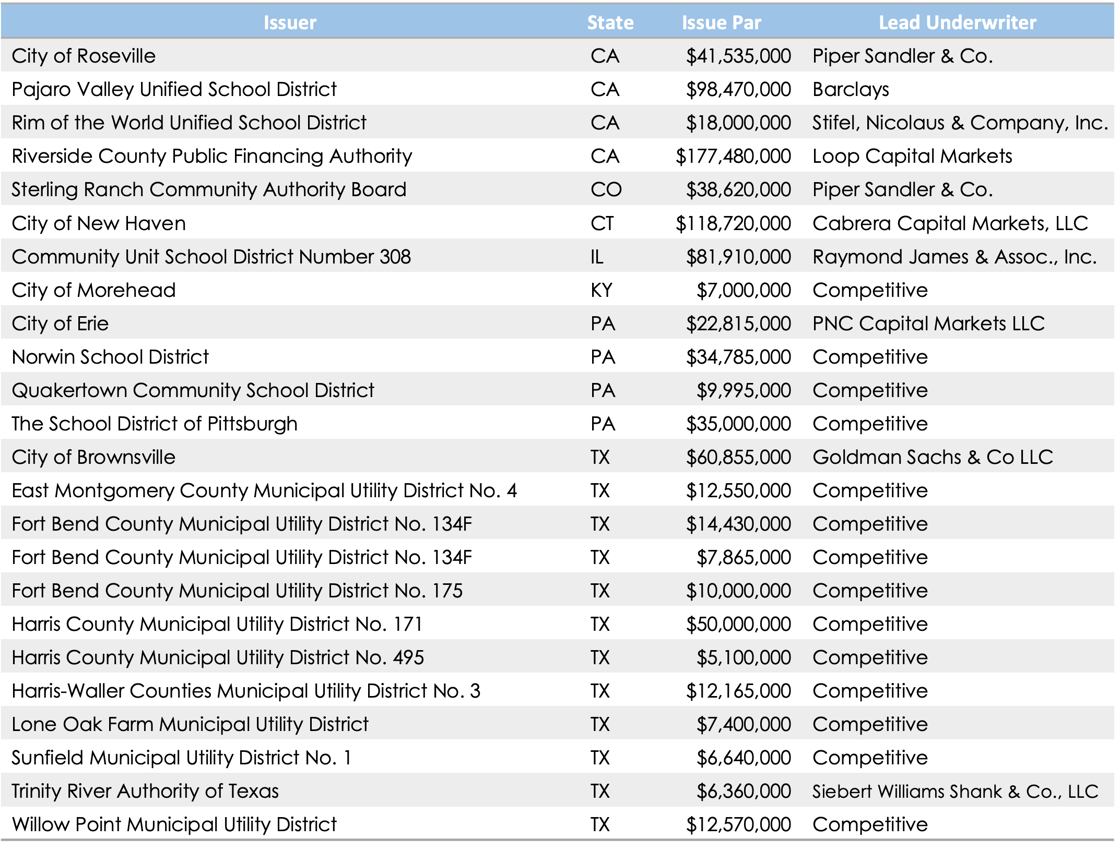
Task: Click The School District of Pittsburgh
Action: coord(155,424)
